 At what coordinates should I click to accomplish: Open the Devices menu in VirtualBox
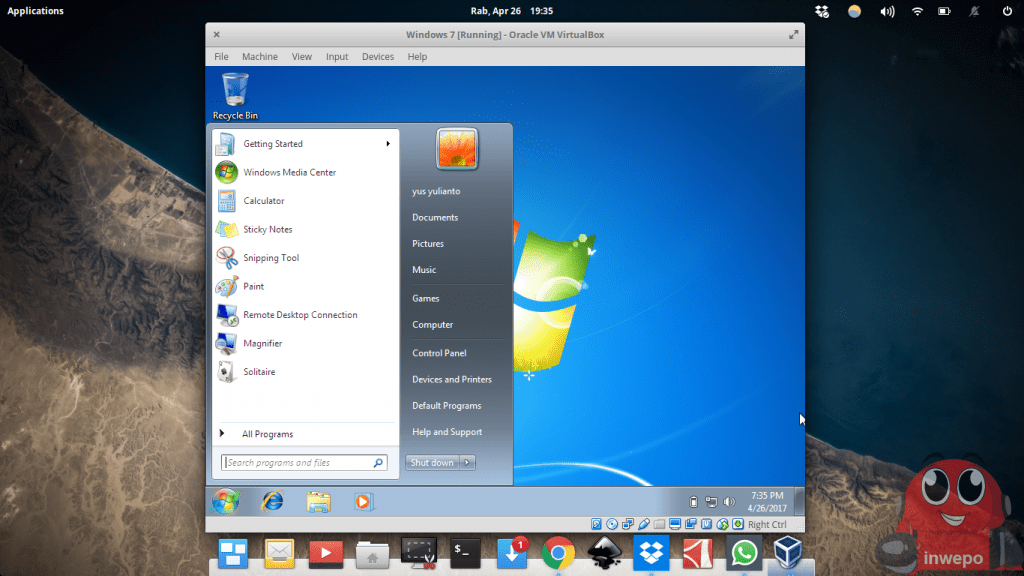(x=377, y=57)
